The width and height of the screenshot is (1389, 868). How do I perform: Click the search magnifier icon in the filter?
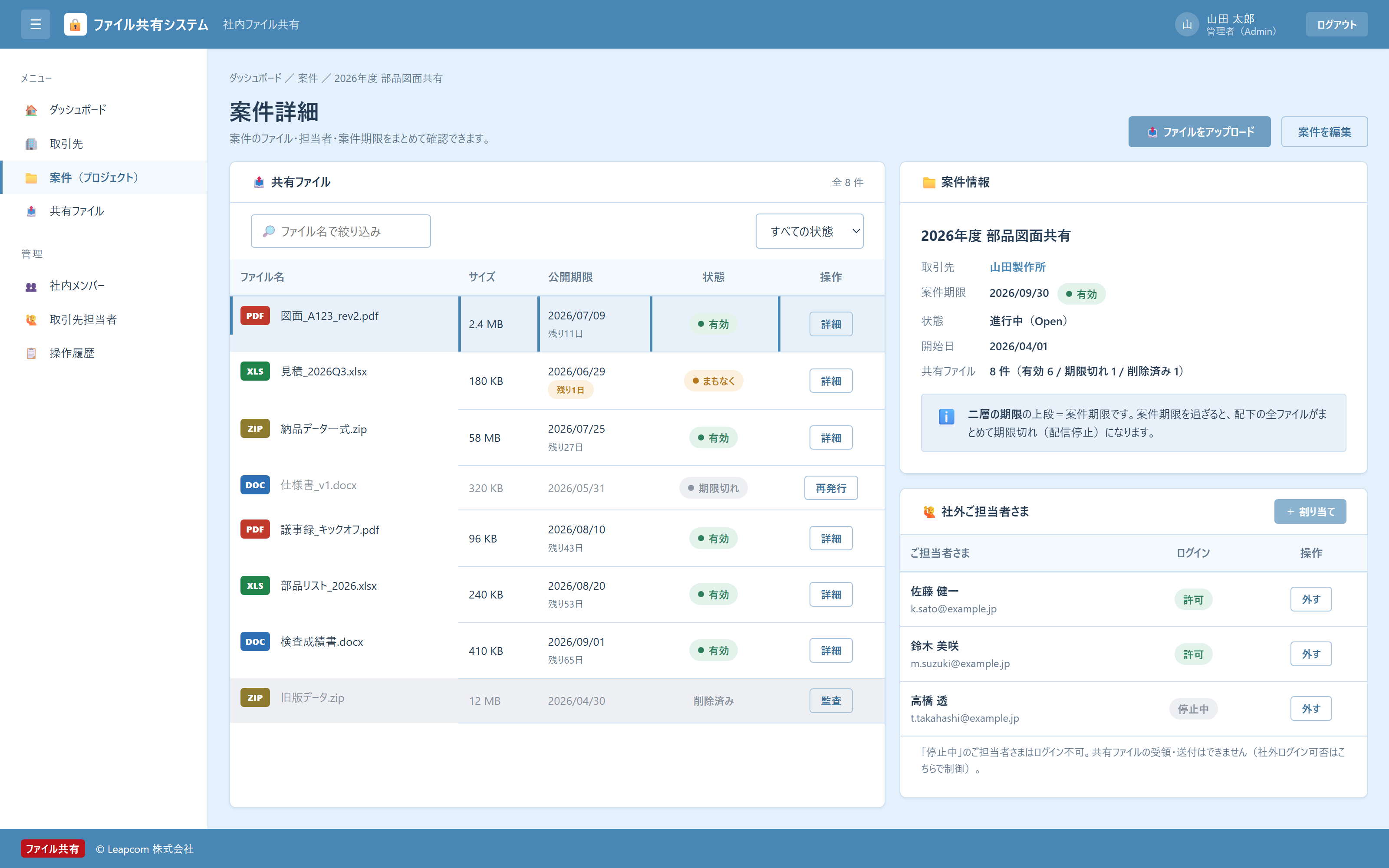tap(268, 231)
